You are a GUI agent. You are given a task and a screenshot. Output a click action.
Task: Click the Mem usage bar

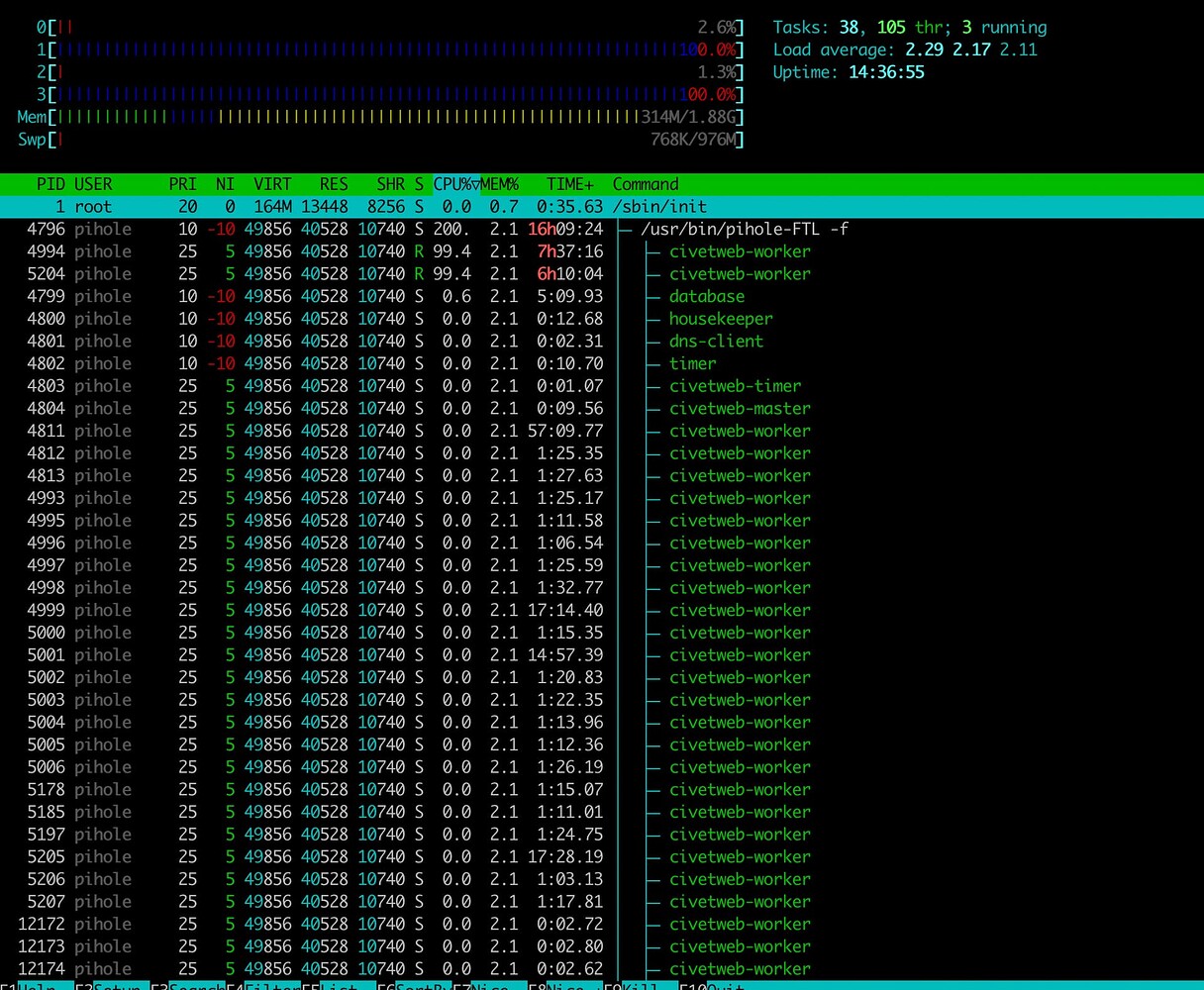point(396,116)
